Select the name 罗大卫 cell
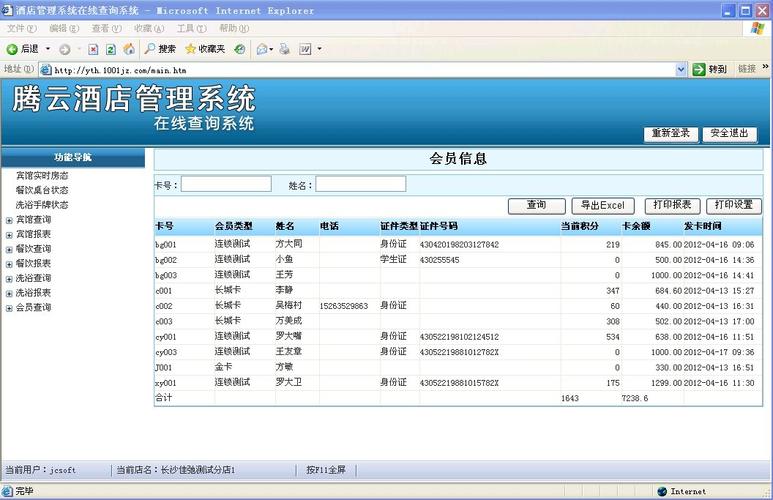The width and height of the screenshot is (773, 500). [x=289, y=382]
